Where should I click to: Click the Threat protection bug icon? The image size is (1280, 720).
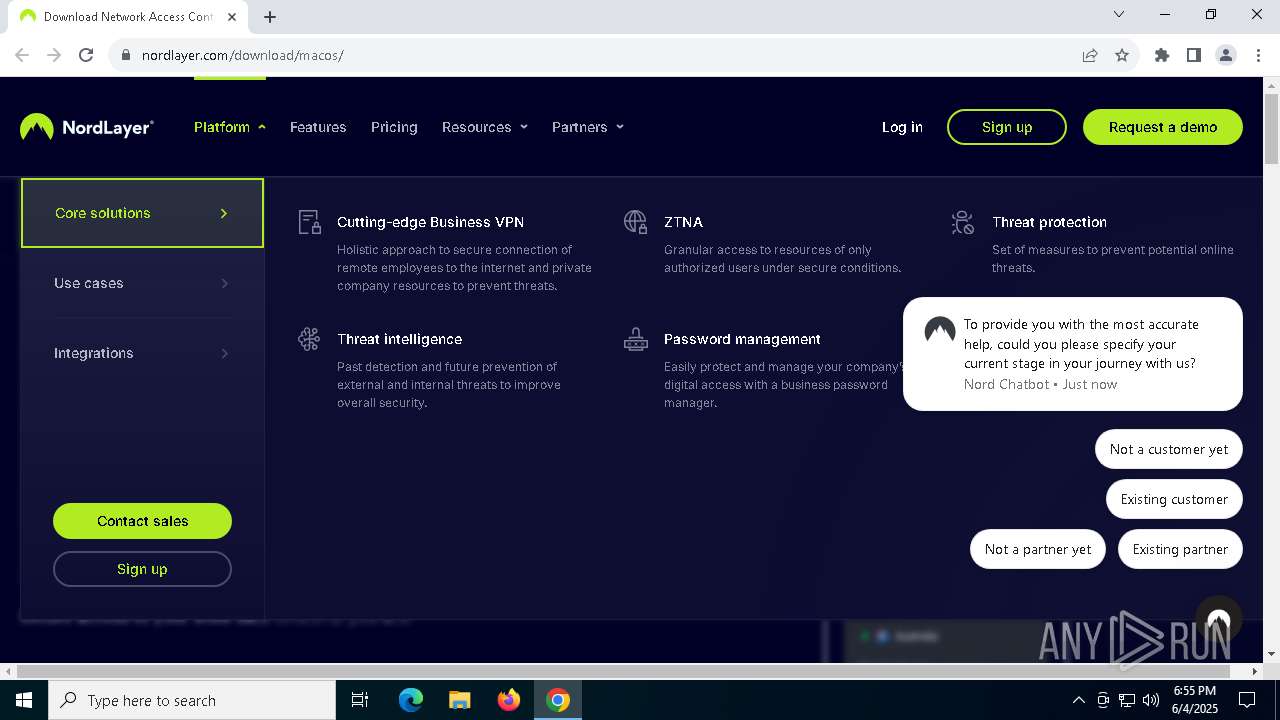click(x=963, y=222)
